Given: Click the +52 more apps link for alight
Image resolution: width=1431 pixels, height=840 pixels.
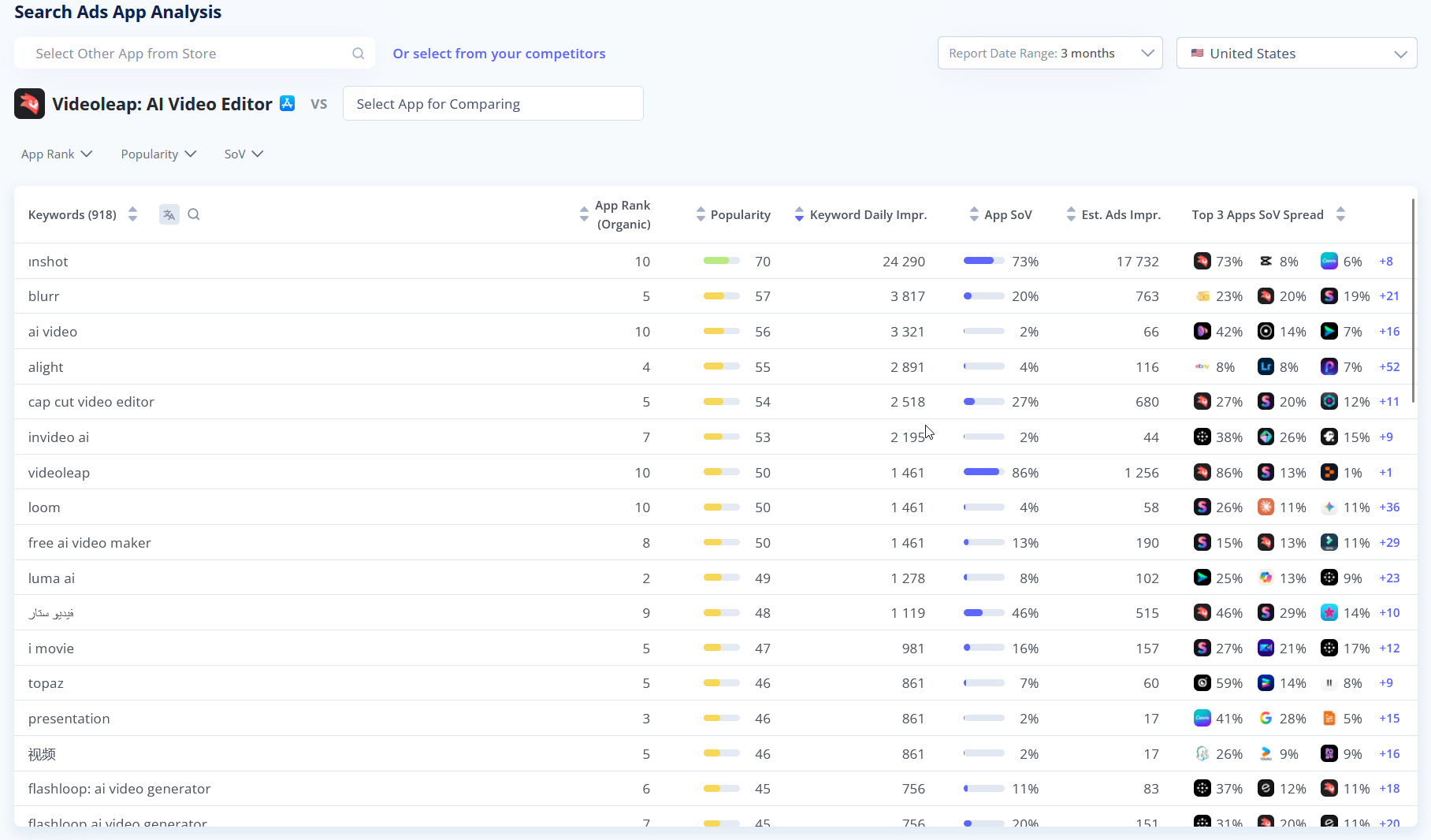Looking at the screenshot, I should 1389,367.
